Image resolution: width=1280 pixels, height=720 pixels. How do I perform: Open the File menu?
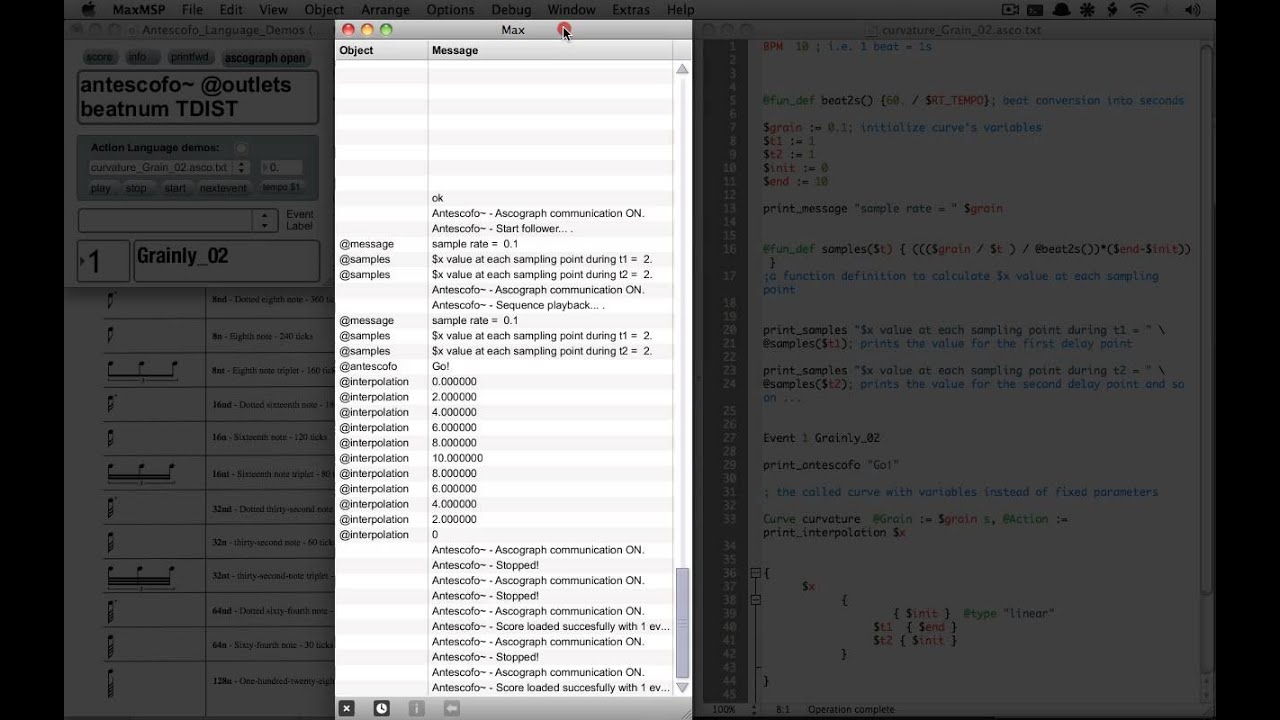click(x=192, y=10)
